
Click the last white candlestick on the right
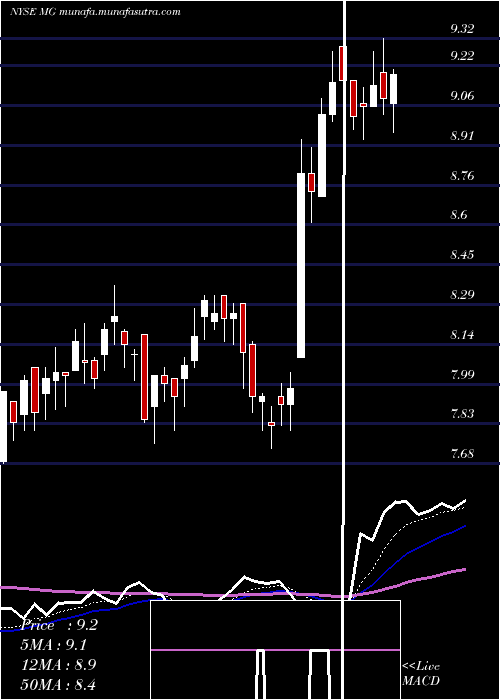tap(393, 89)
